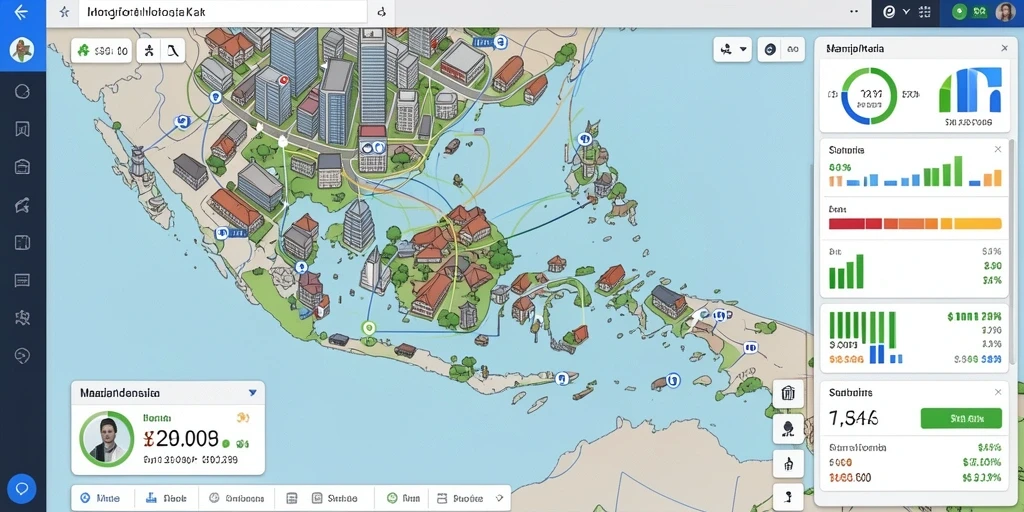This screenshot has width=1024, height=512.
Task: Click the red-orange gradient color bar
Action: (915, 224)
